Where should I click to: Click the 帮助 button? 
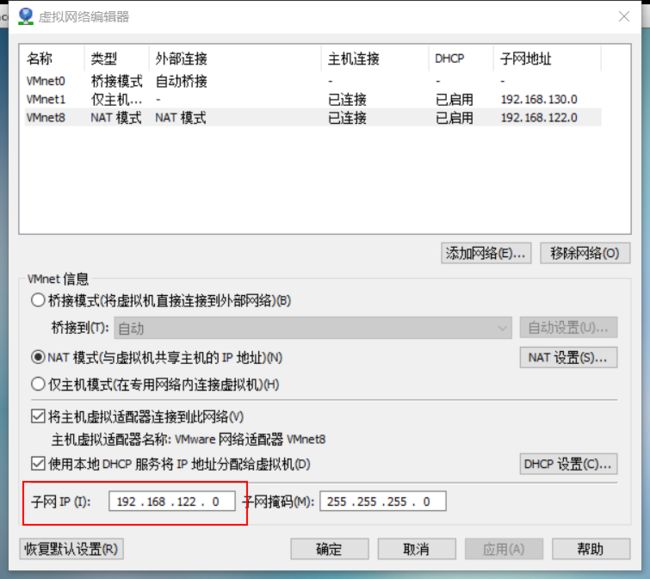[591, 549]
